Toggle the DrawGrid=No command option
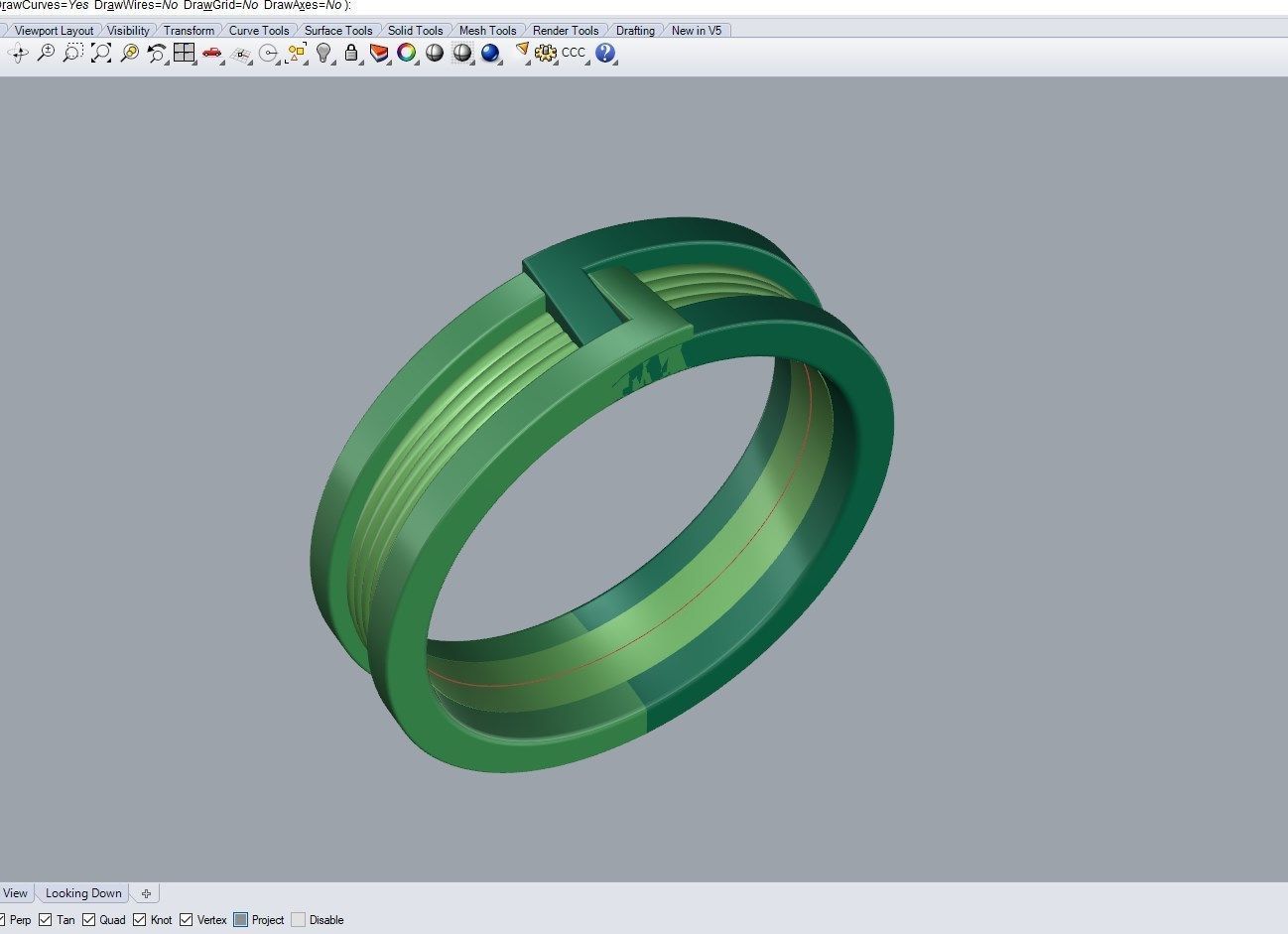 (x=220, y=5)
